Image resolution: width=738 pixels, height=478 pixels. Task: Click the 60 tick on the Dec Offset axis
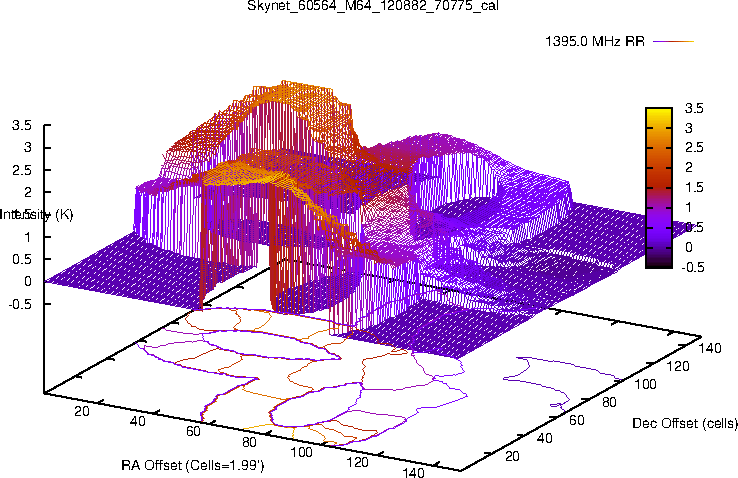[x=577, y=420]
